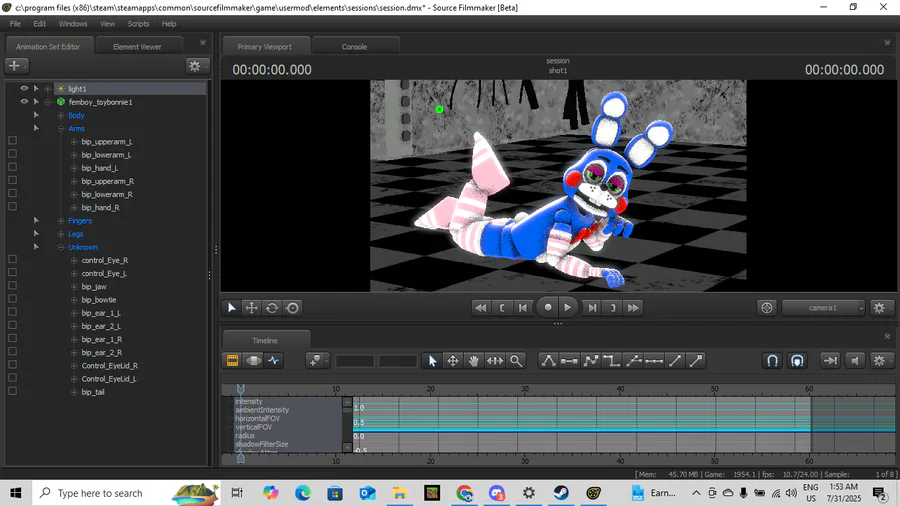Select the timeline arrow select tool
900x506 pixels.
(432, 360)
